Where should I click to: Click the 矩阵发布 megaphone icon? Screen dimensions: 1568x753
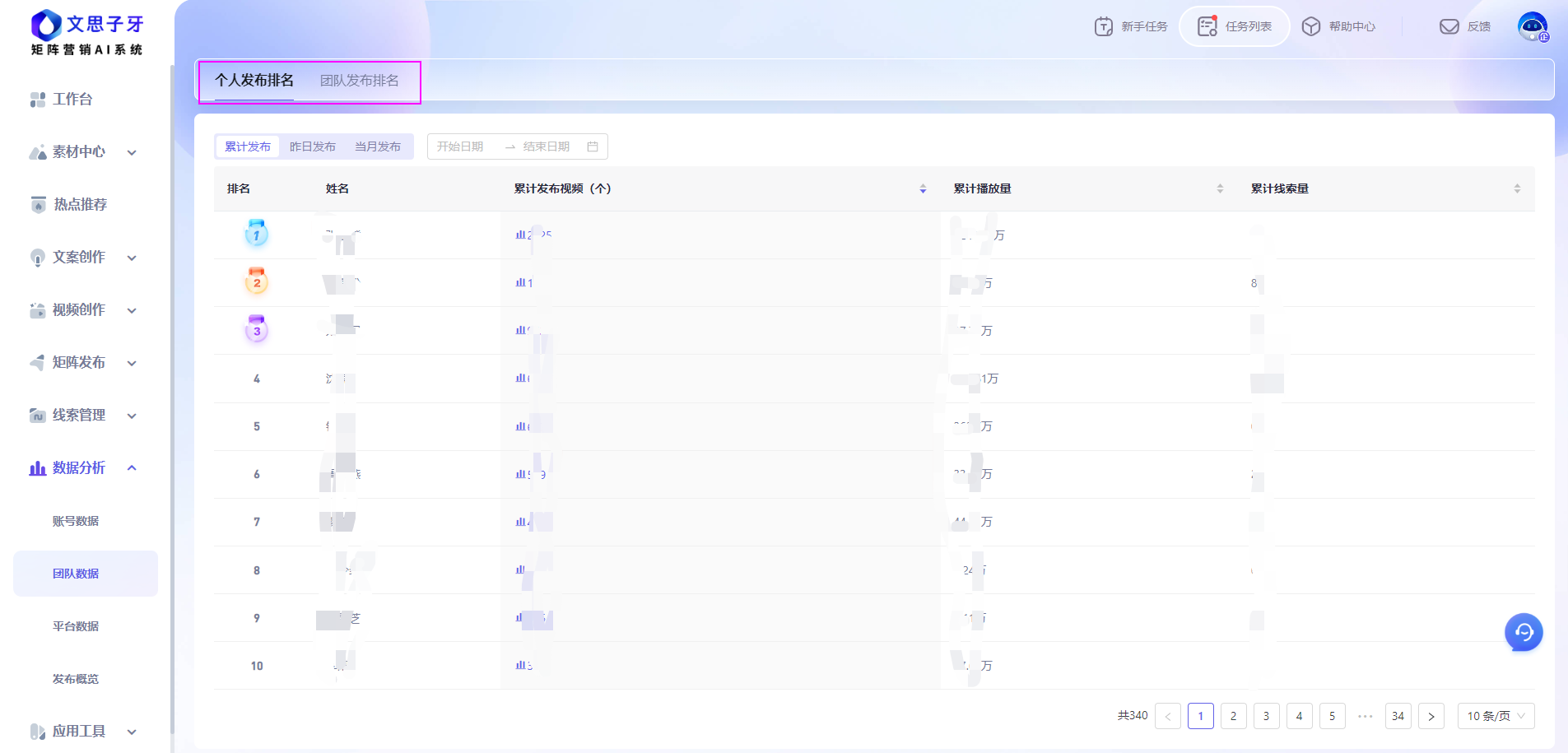pos(38,363)
